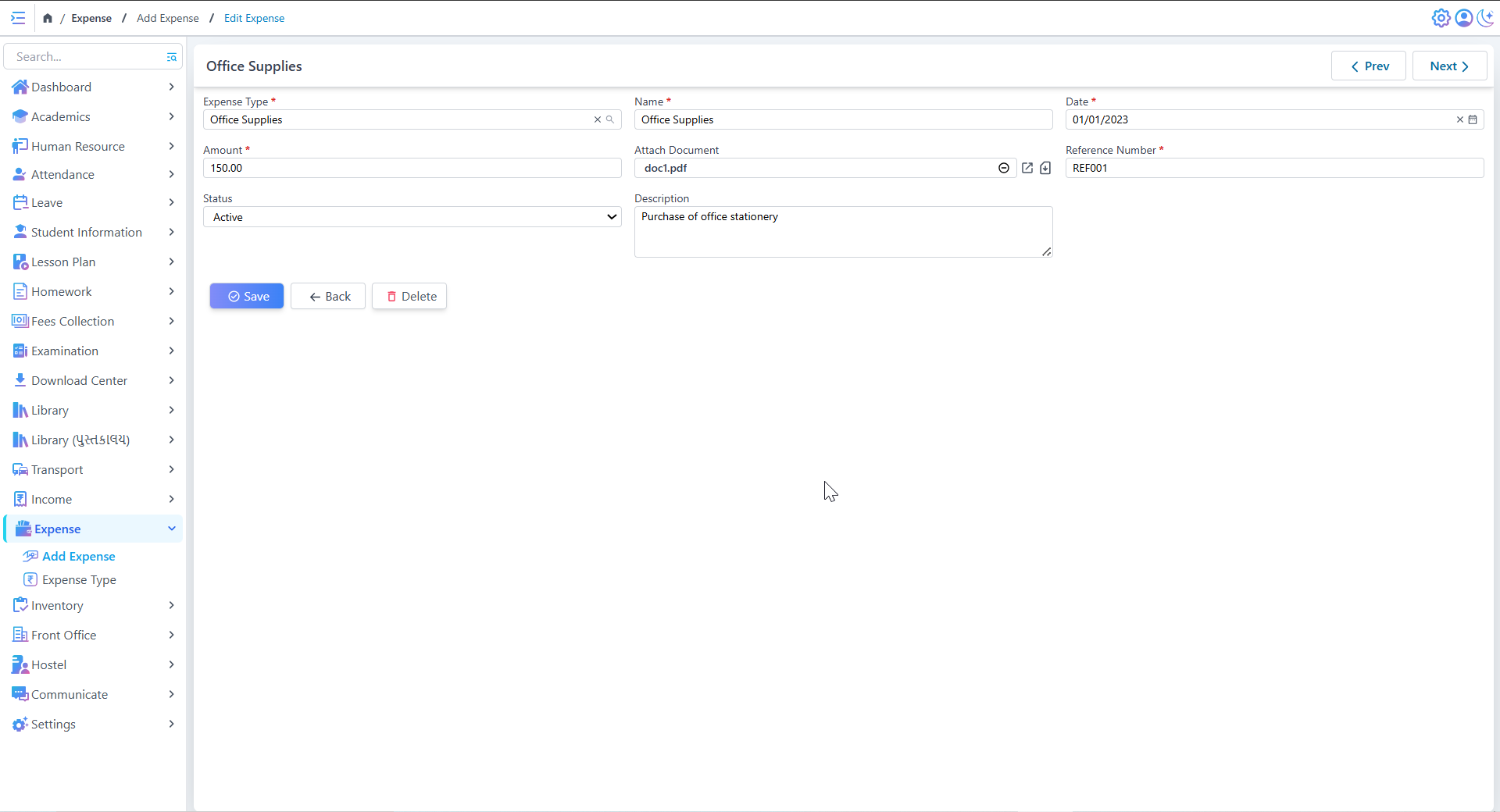Save the expense record

pyautogui.click(x=247, y=296)
